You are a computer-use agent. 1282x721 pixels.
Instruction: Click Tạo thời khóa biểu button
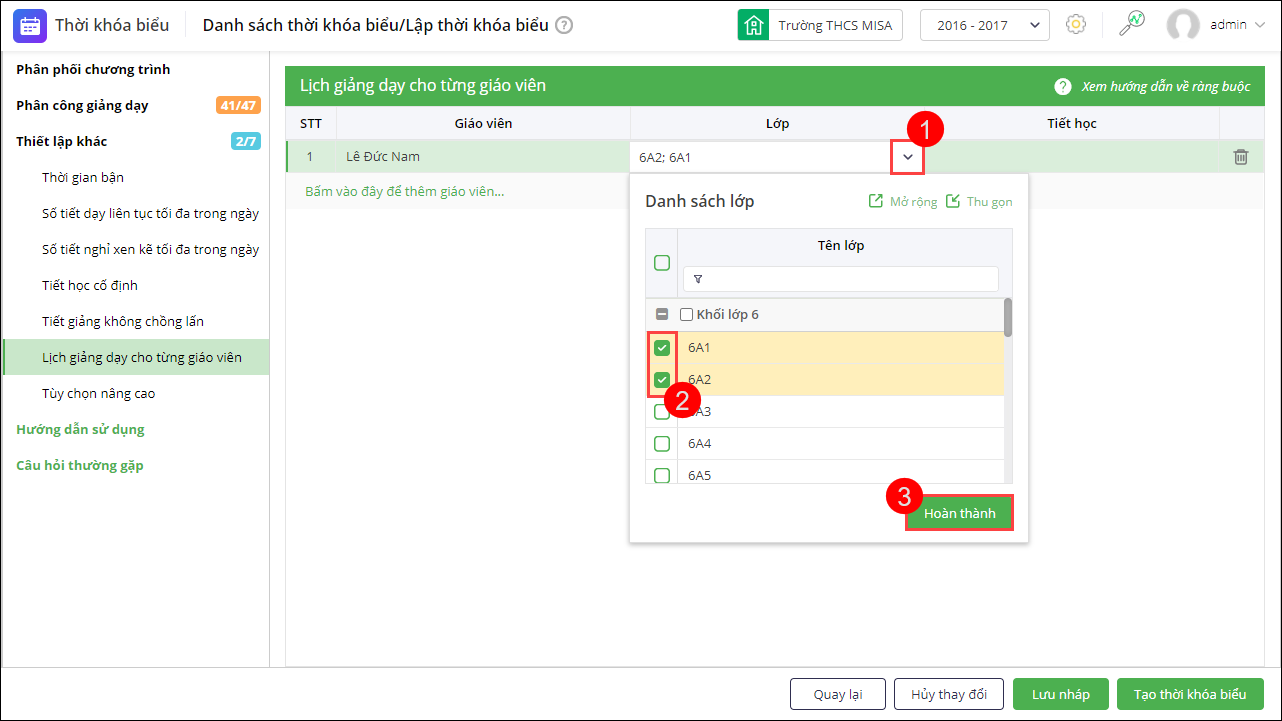point(1190,694)
